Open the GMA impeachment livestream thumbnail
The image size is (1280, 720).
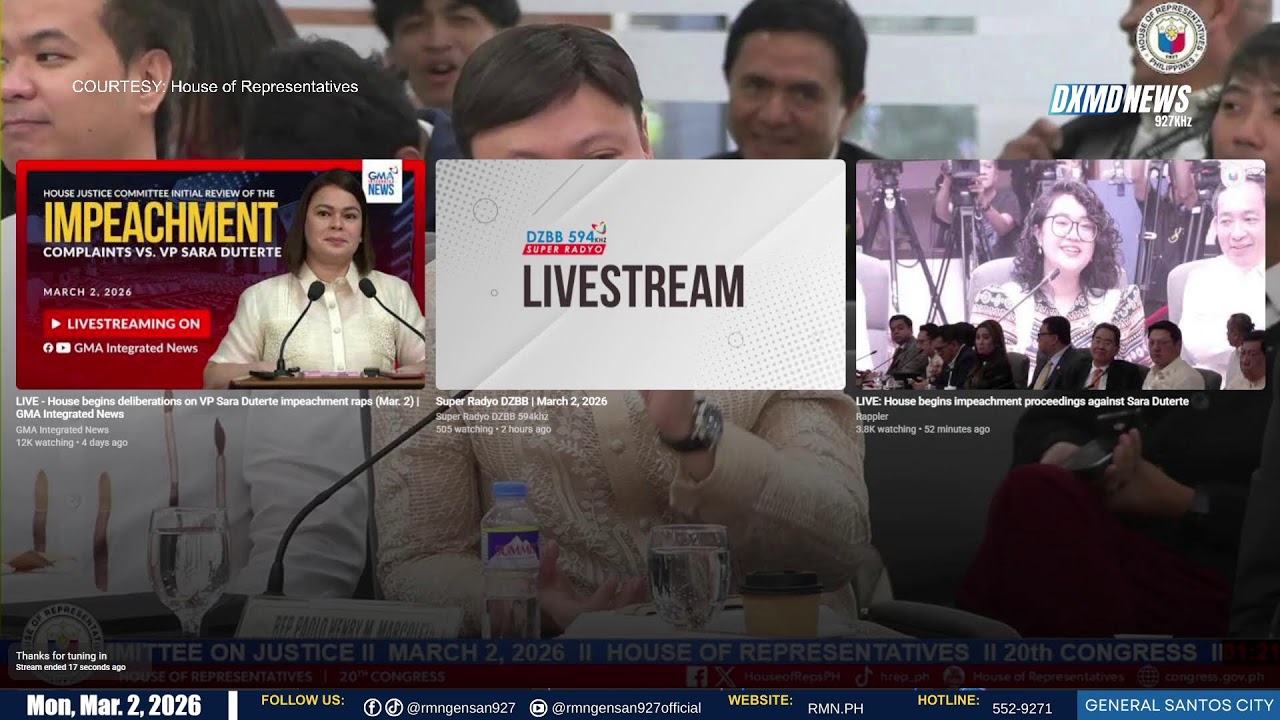220,274
